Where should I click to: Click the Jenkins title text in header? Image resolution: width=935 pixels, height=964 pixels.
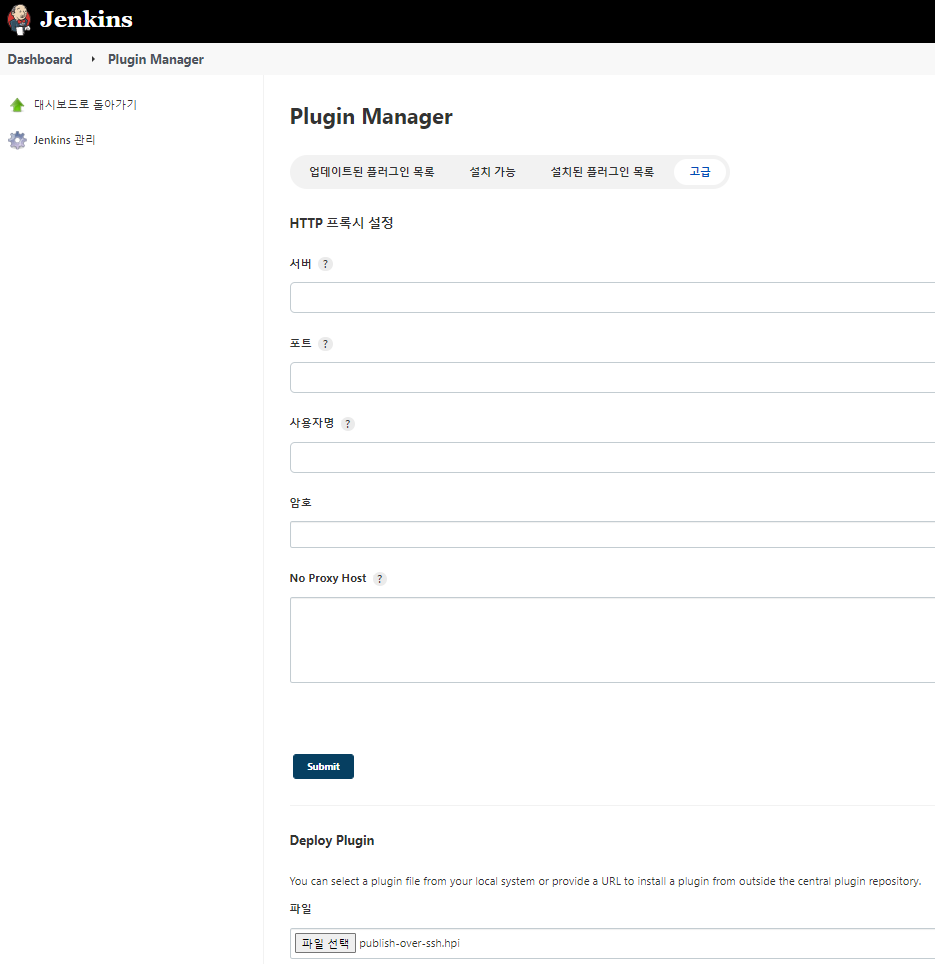click(86, 20)
